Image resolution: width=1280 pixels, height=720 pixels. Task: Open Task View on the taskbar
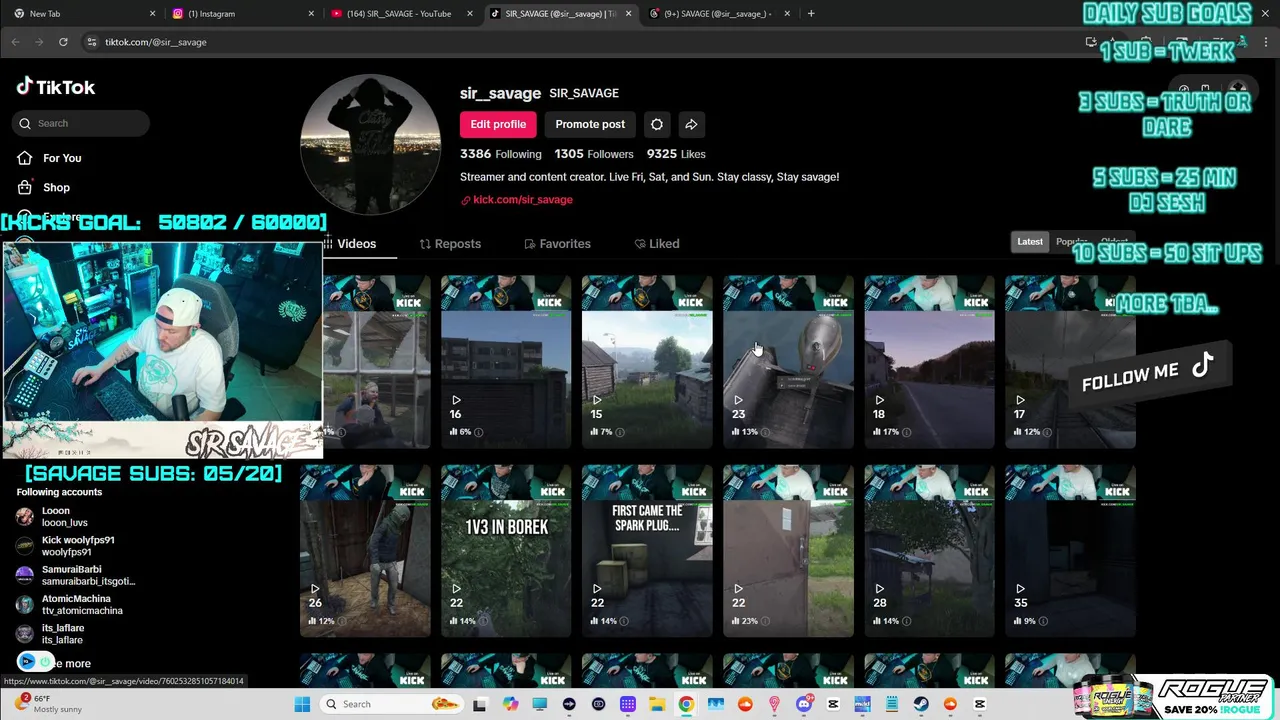point(479,704)
